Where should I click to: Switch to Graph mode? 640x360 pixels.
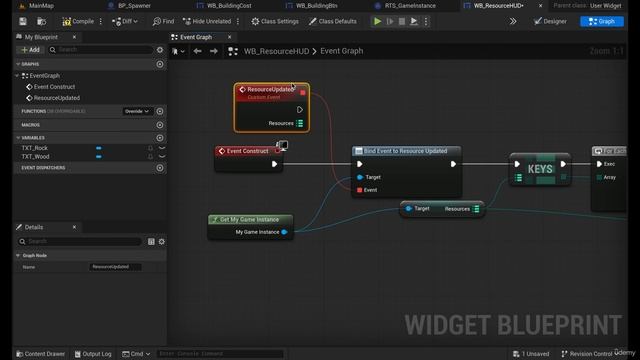coord(602,21)
